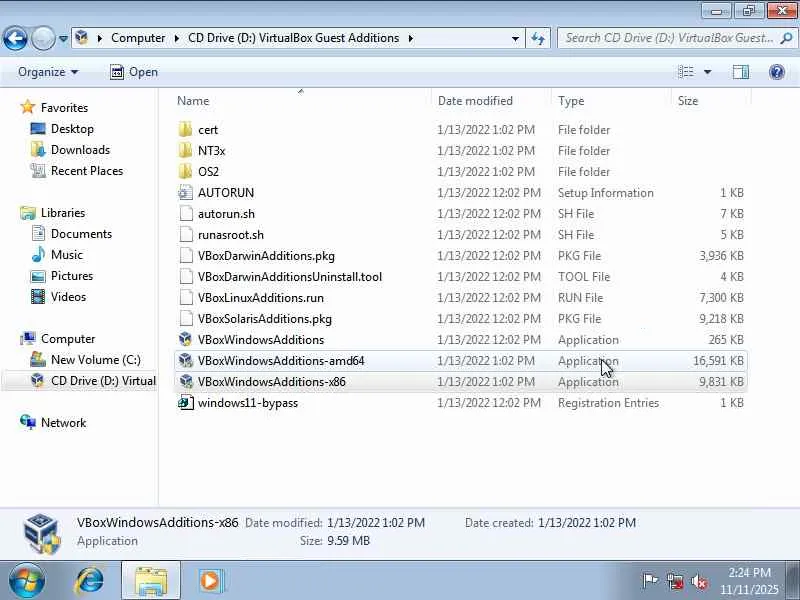Open the recent pages dropdown arrow

click(63, 38)
